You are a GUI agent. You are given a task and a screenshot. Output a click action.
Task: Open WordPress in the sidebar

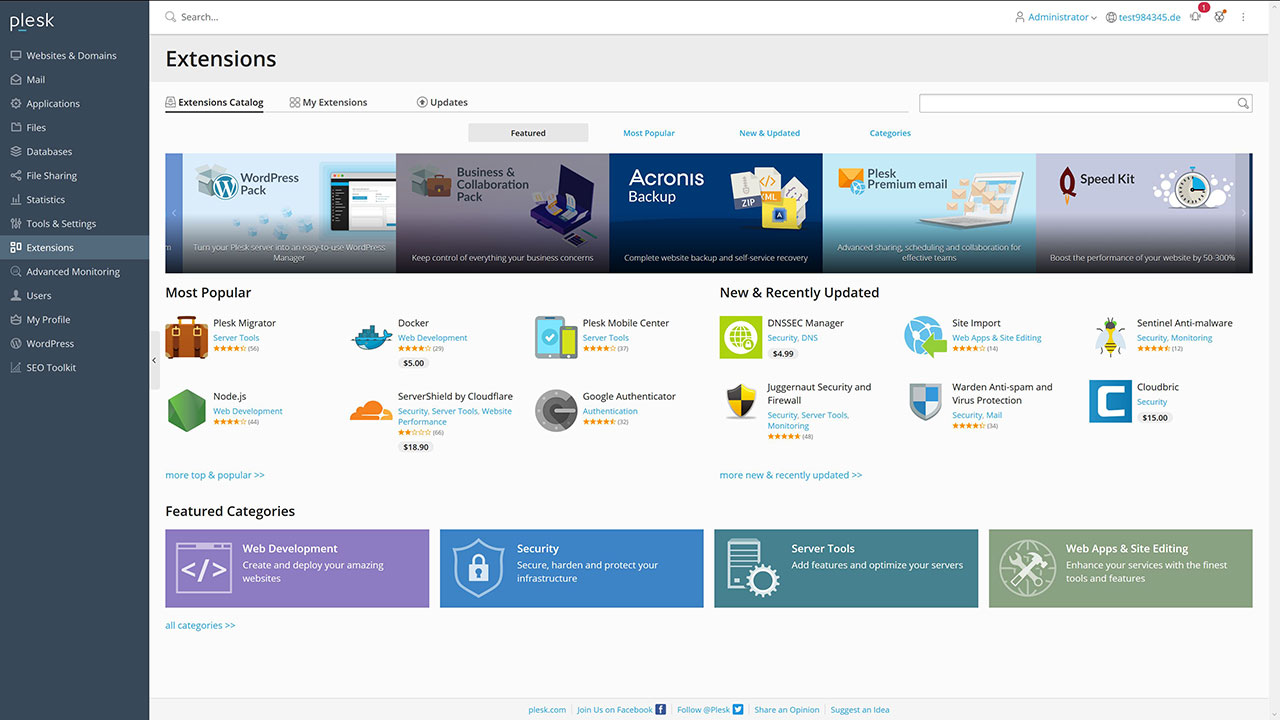click(x=74, y=344)
